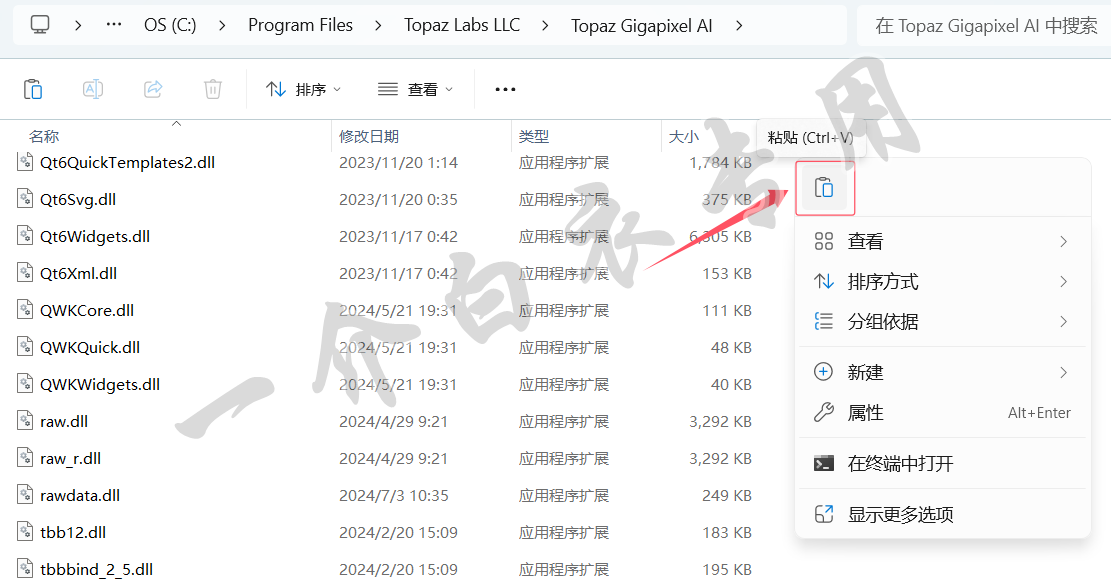Viewport: 1111px width, 585px height.
Task: Click the file icon of QWKQuick.dll
Action: (x=25, y=347)
